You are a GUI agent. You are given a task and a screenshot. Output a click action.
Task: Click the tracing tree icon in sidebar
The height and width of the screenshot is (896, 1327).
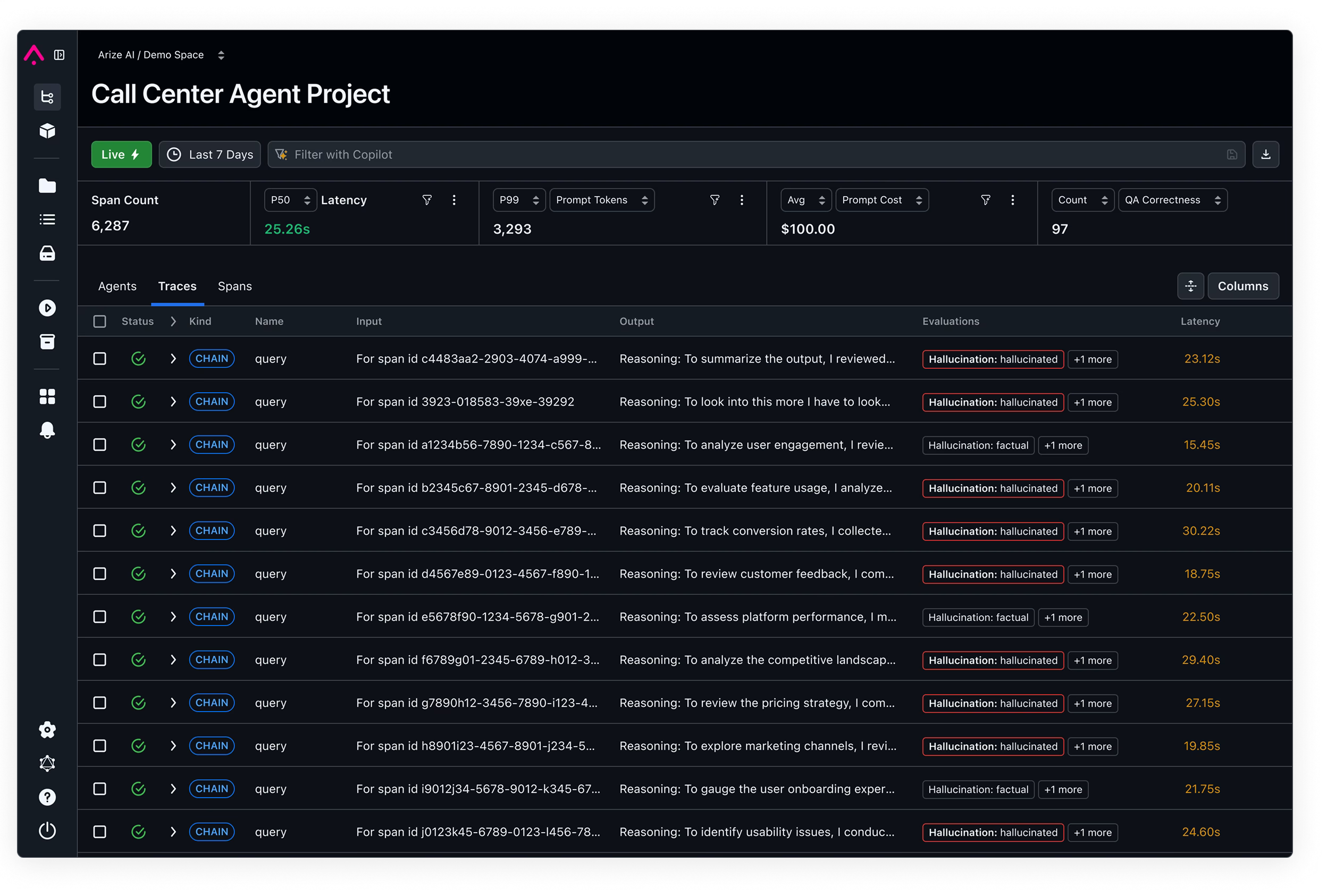[47, 97]
